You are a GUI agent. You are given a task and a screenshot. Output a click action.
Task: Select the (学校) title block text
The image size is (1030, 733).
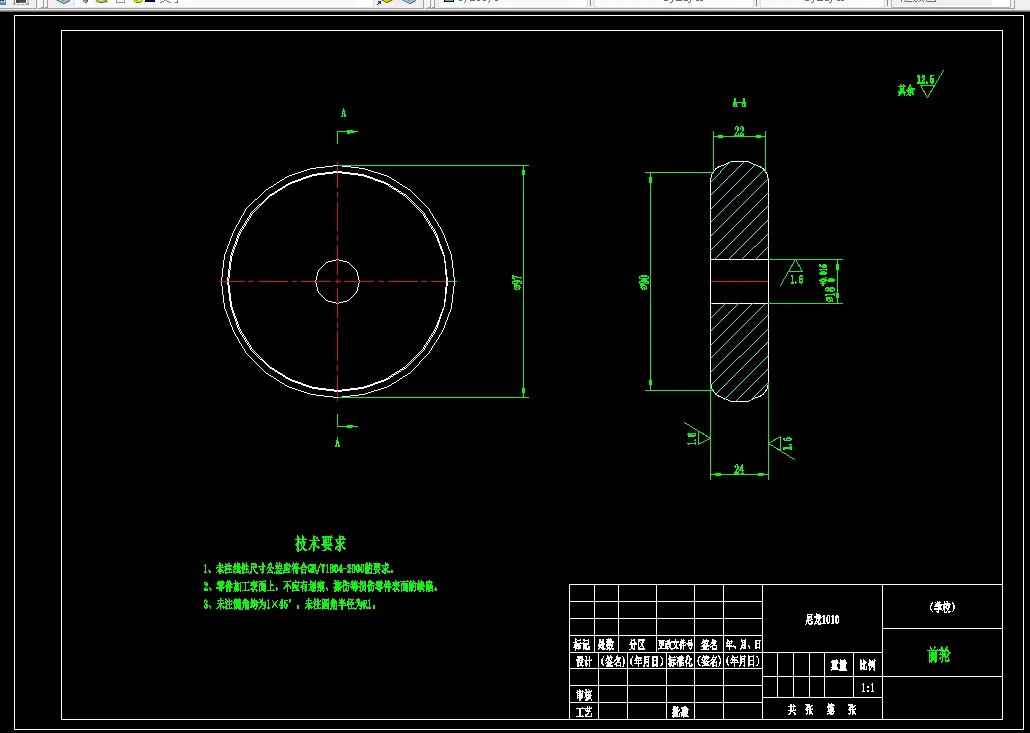tap(942, 607)
